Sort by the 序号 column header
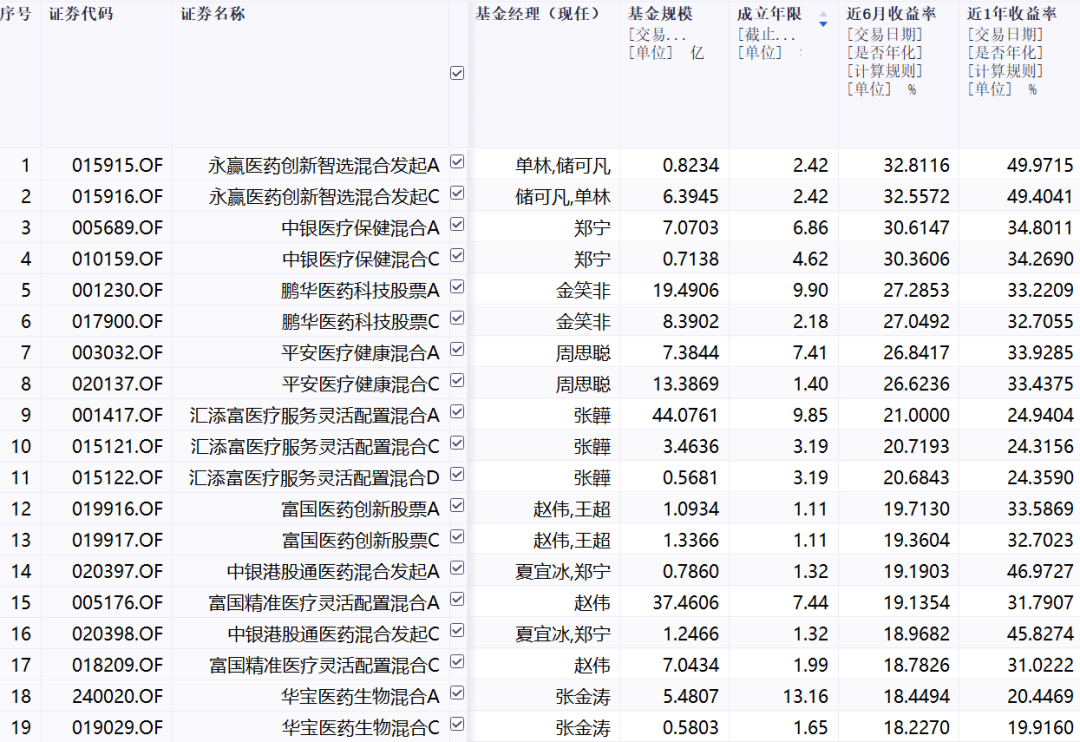Viewport: 1080px width, 742px height. point(15,14)
